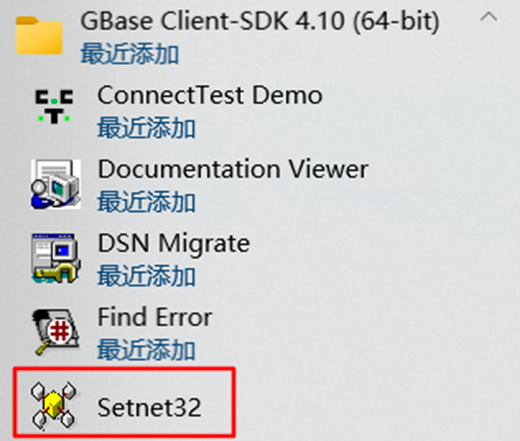Click 最近添加 beneath ConnectTest Demo
The width and height of the screenshot is (520, 441).
click(x=146, y=127)
